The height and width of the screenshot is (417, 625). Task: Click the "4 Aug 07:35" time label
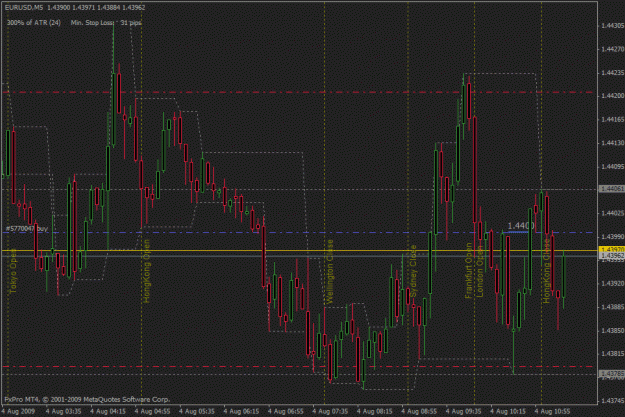(x=330, y=411)
